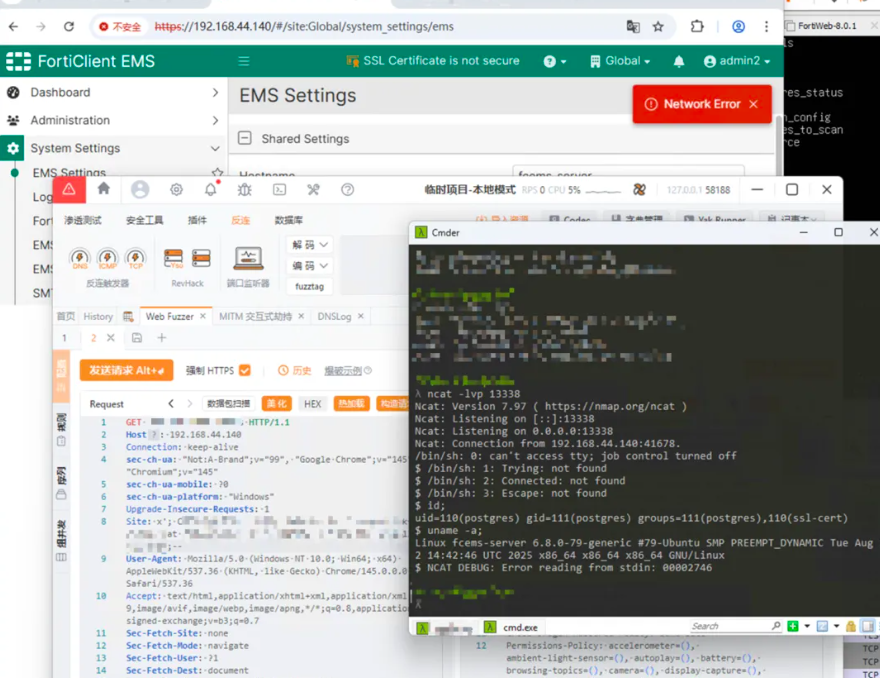Open the 历史 history link

click(295, 370)
